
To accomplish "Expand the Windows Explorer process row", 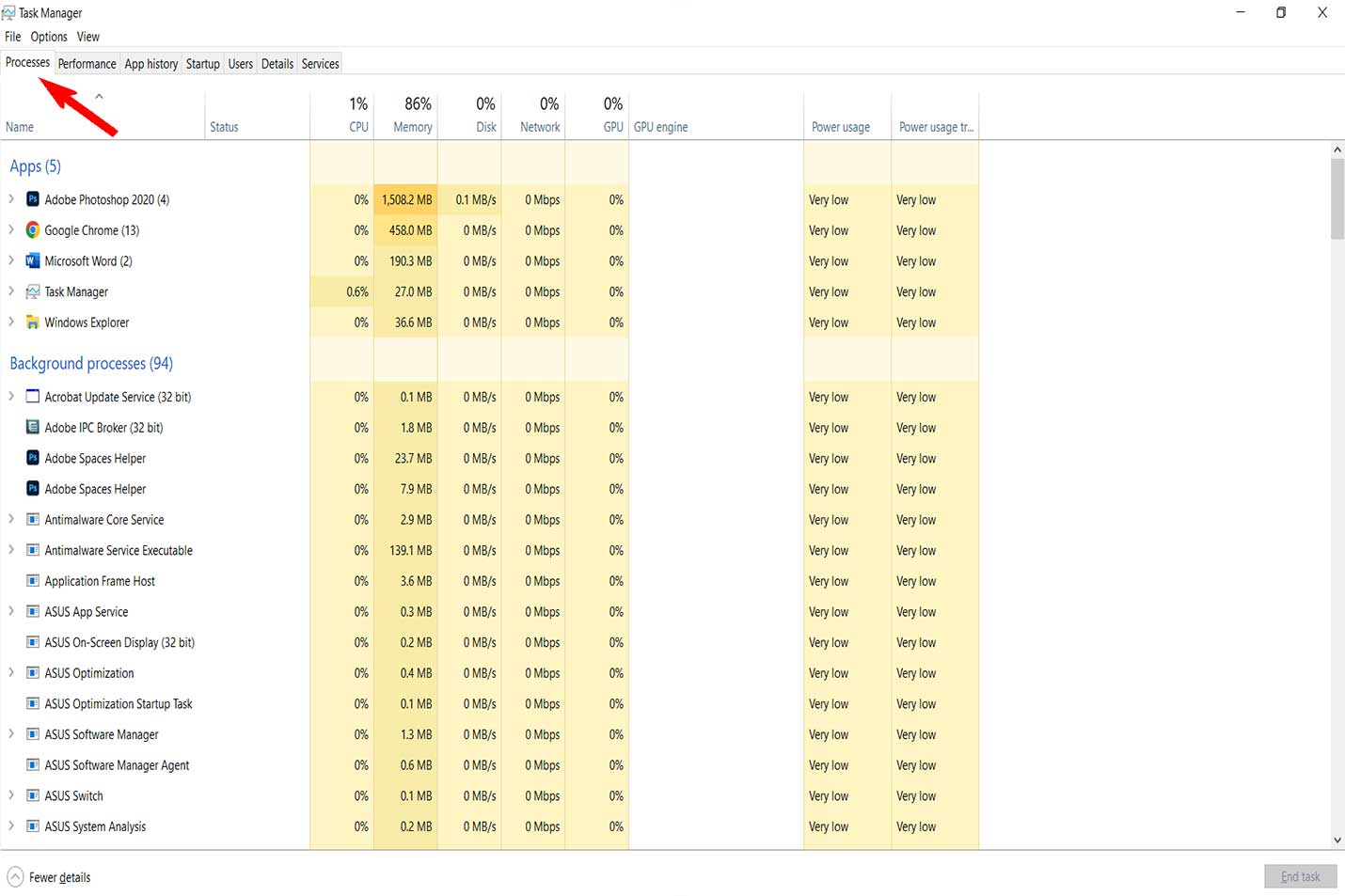I will (11, 322).
